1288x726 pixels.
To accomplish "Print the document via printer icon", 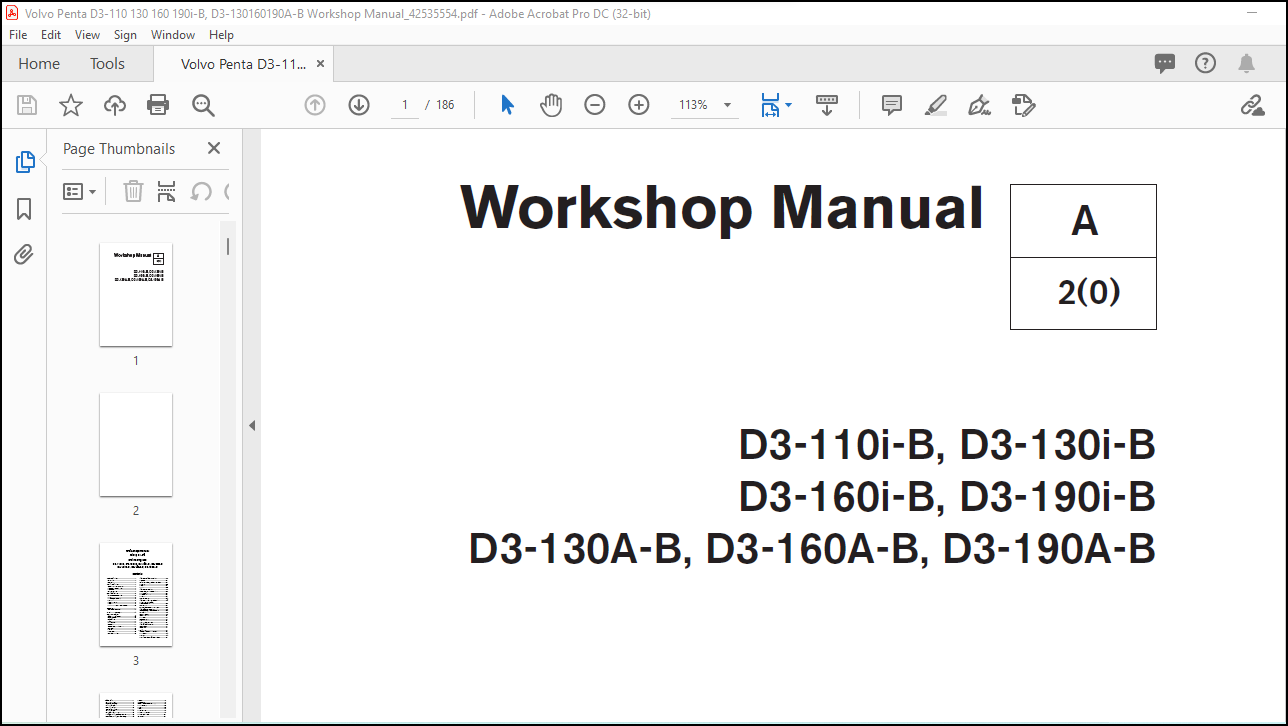I will click(x=158, y=105).
